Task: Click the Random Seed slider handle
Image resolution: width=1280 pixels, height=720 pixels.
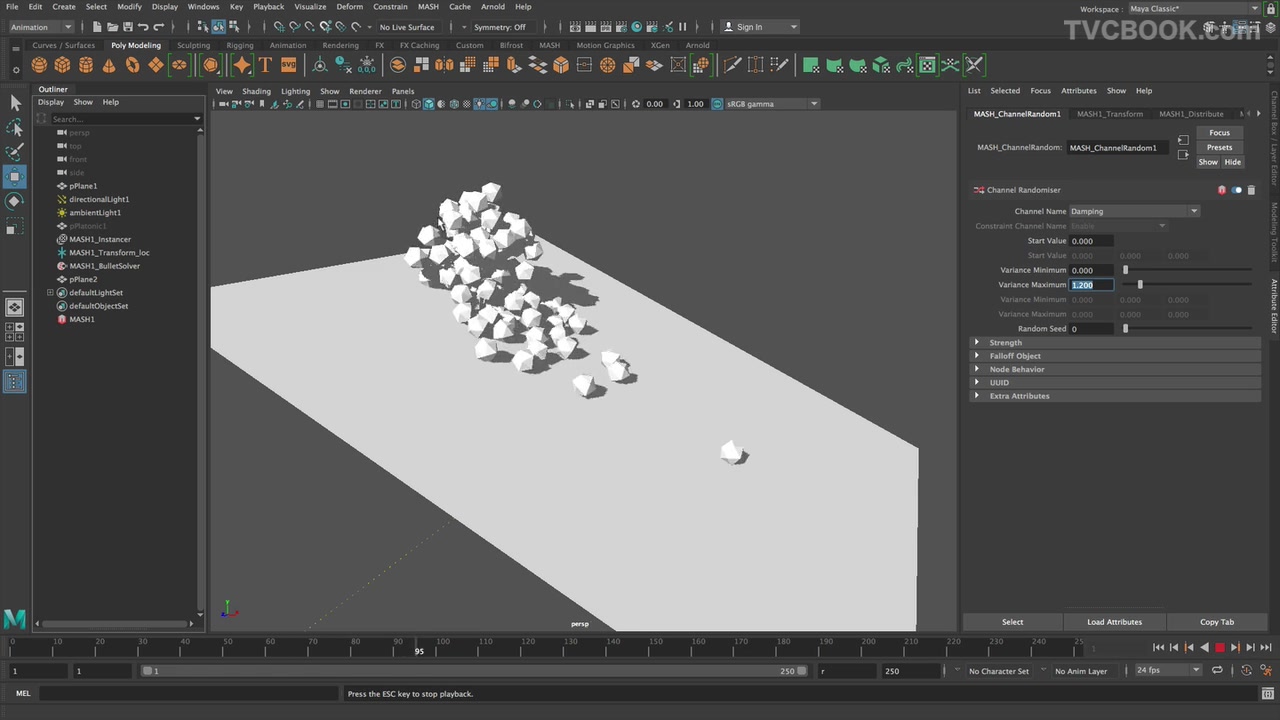Action: point(1125,328)
